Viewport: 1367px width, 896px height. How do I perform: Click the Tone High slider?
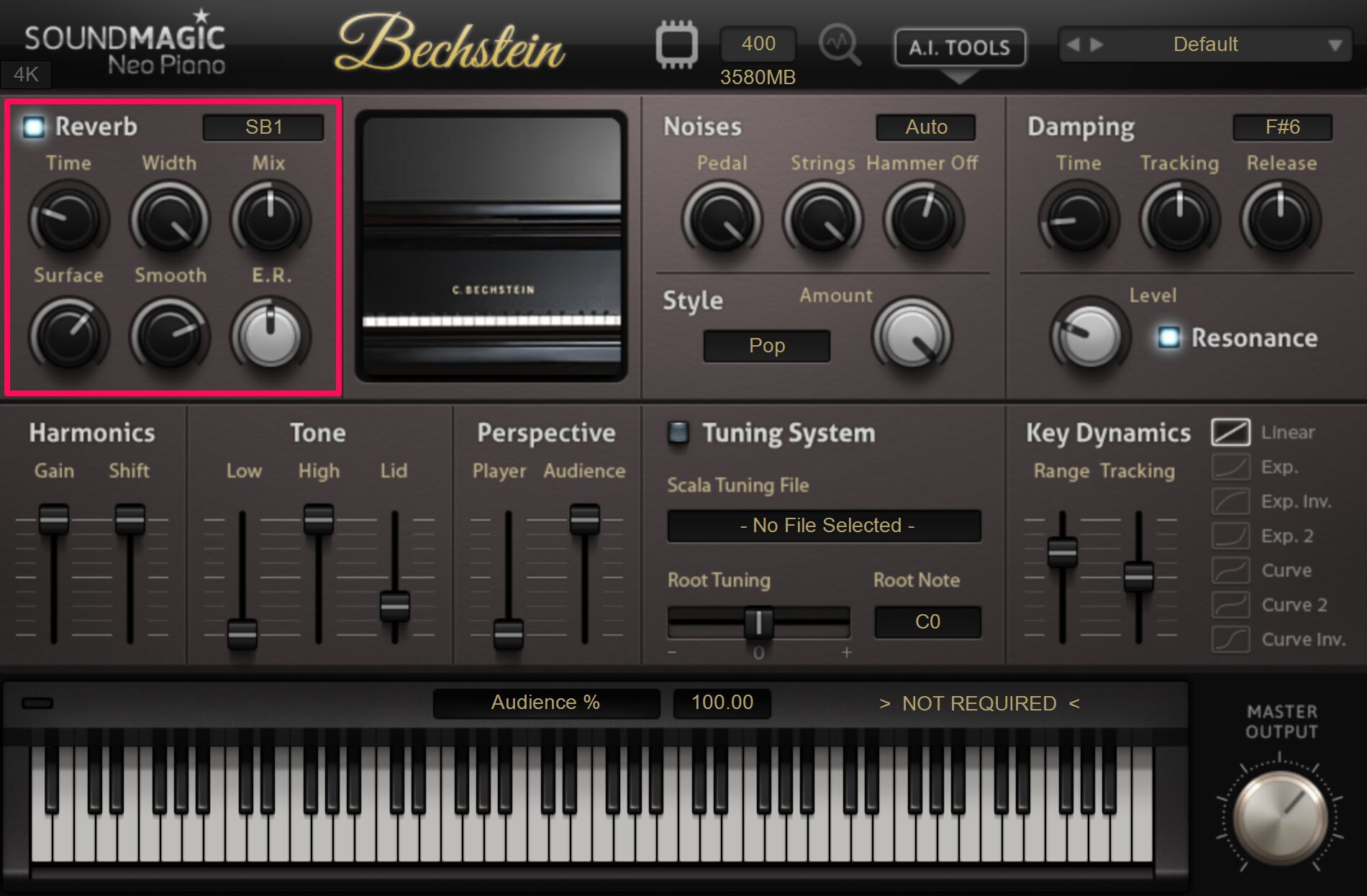319,519
